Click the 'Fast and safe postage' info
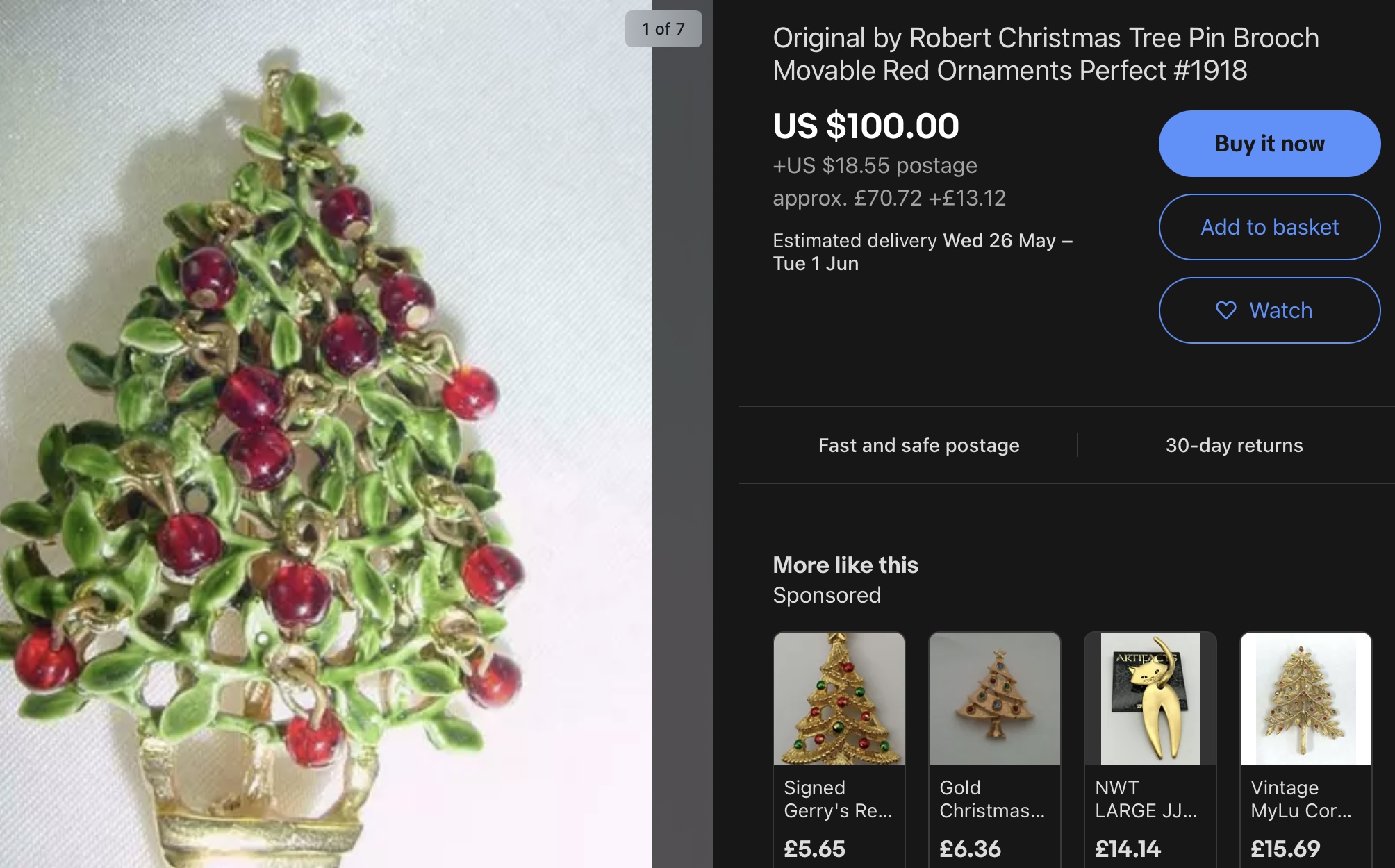 [918, 445]
